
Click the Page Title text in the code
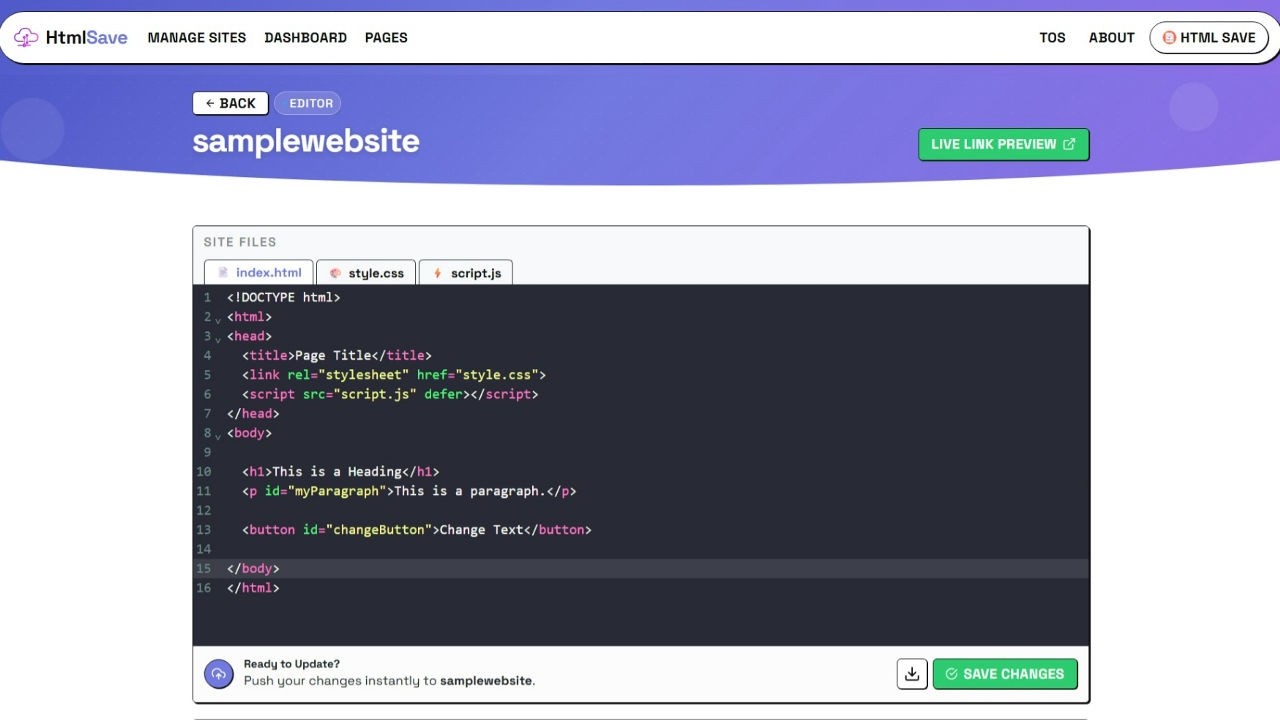333,355
